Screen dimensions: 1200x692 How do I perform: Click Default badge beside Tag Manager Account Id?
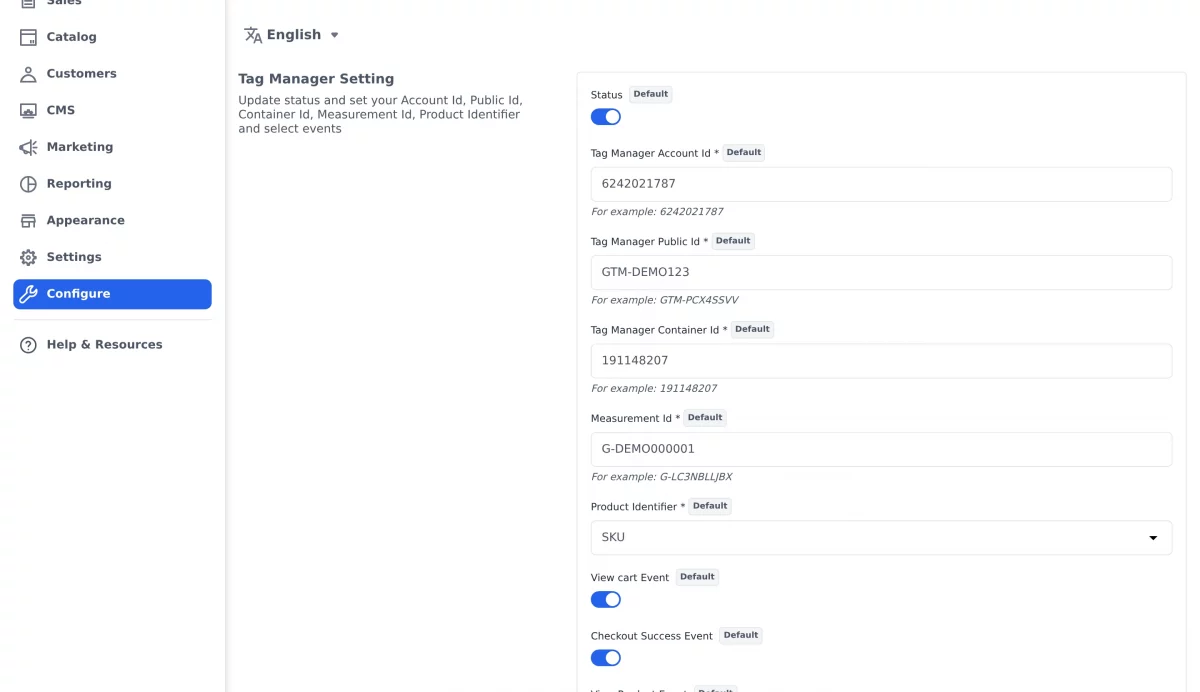pyautogui.click(x=744, y=153)
